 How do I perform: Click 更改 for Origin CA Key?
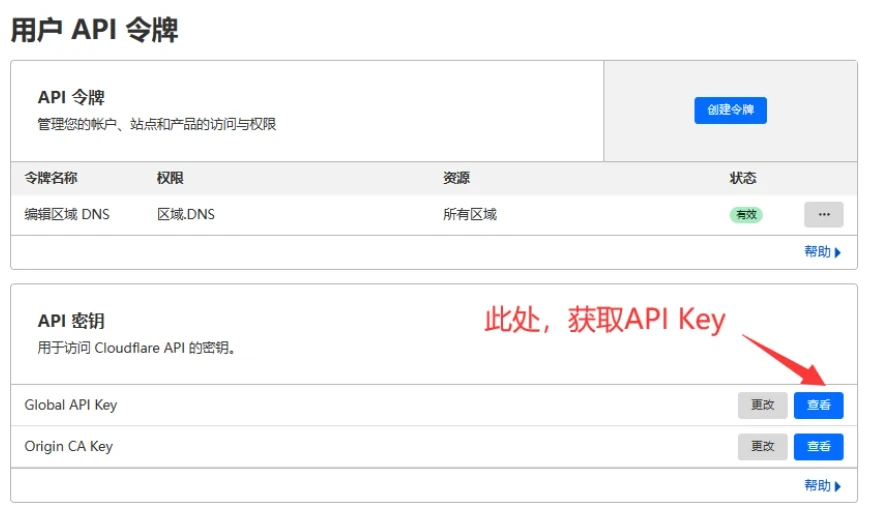[762, 447]
